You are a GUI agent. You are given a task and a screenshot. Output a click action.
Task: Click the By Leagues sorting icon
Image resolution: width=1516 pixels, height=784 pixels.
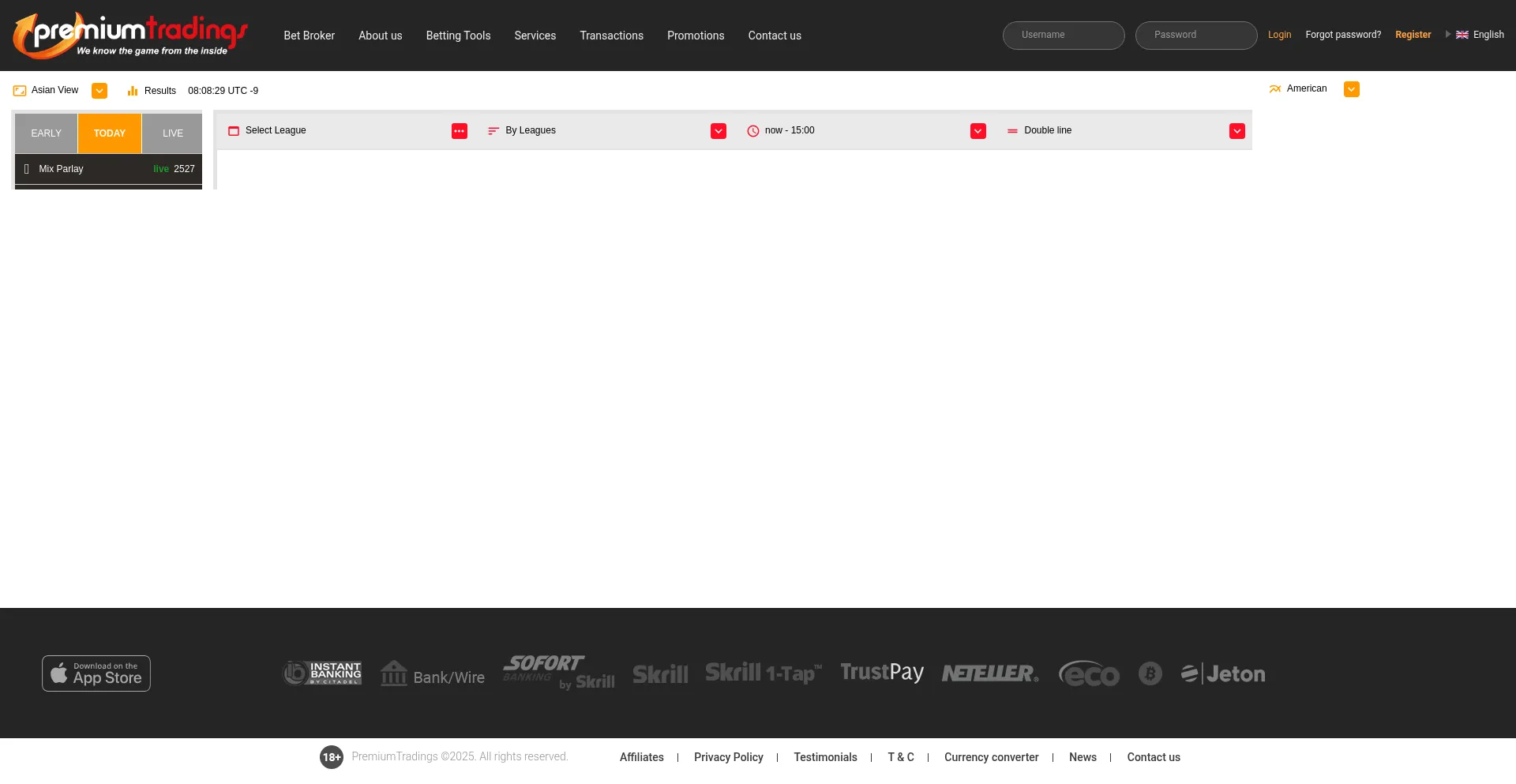494,131
